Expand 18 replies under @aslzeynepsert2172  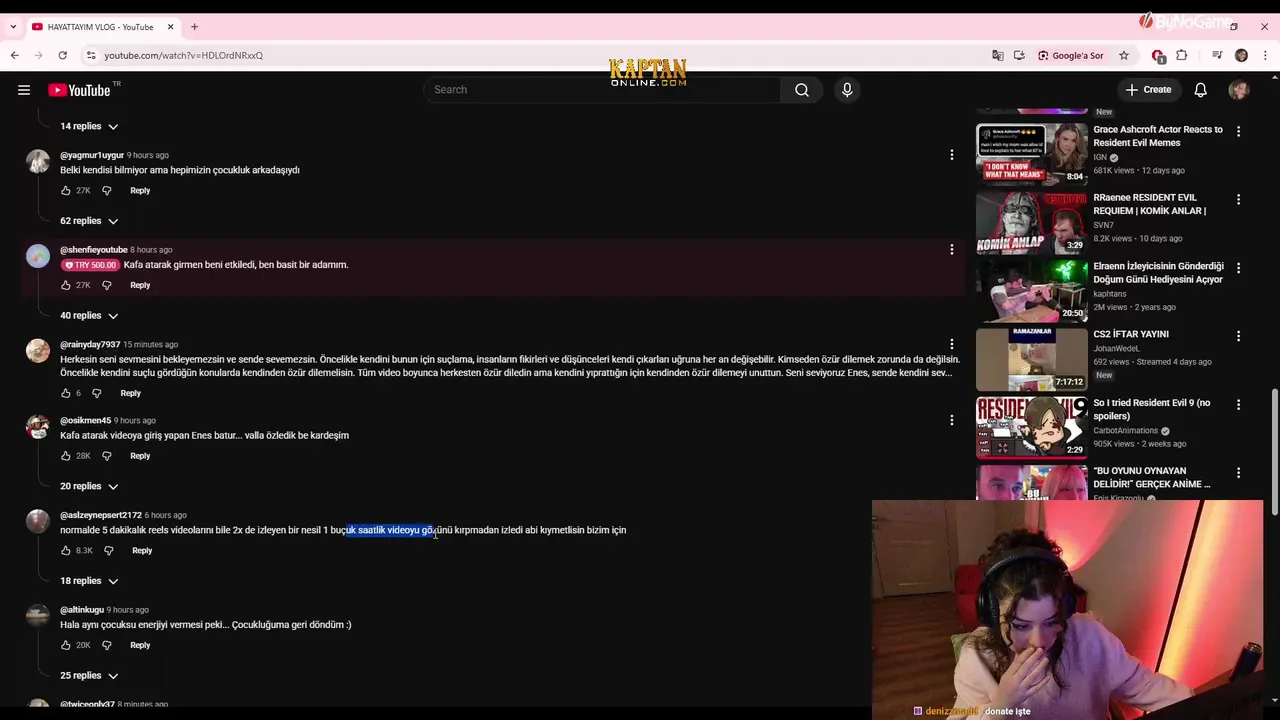pyautogui.click(x=89, y=581)
